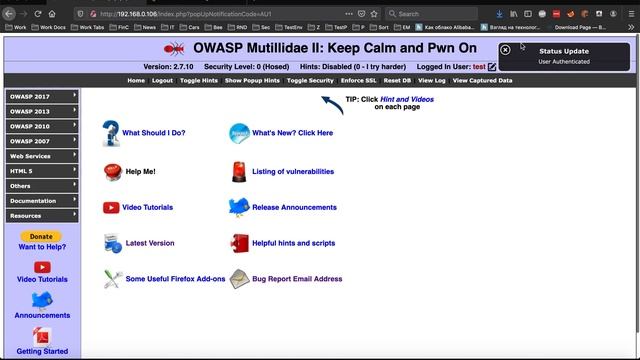Screen dimensions: 640x360
Task: Click the browser Search field
Action: coord(431,14)
